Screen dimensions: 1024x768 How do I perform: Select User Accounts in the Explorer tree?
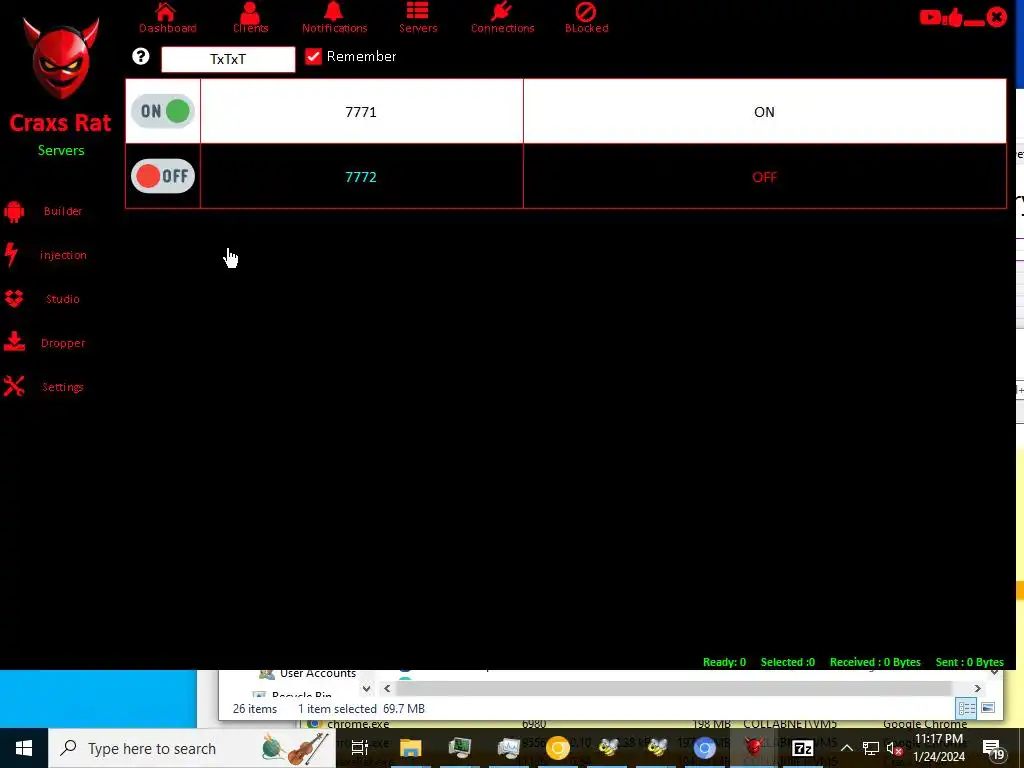tap(317, 673)
